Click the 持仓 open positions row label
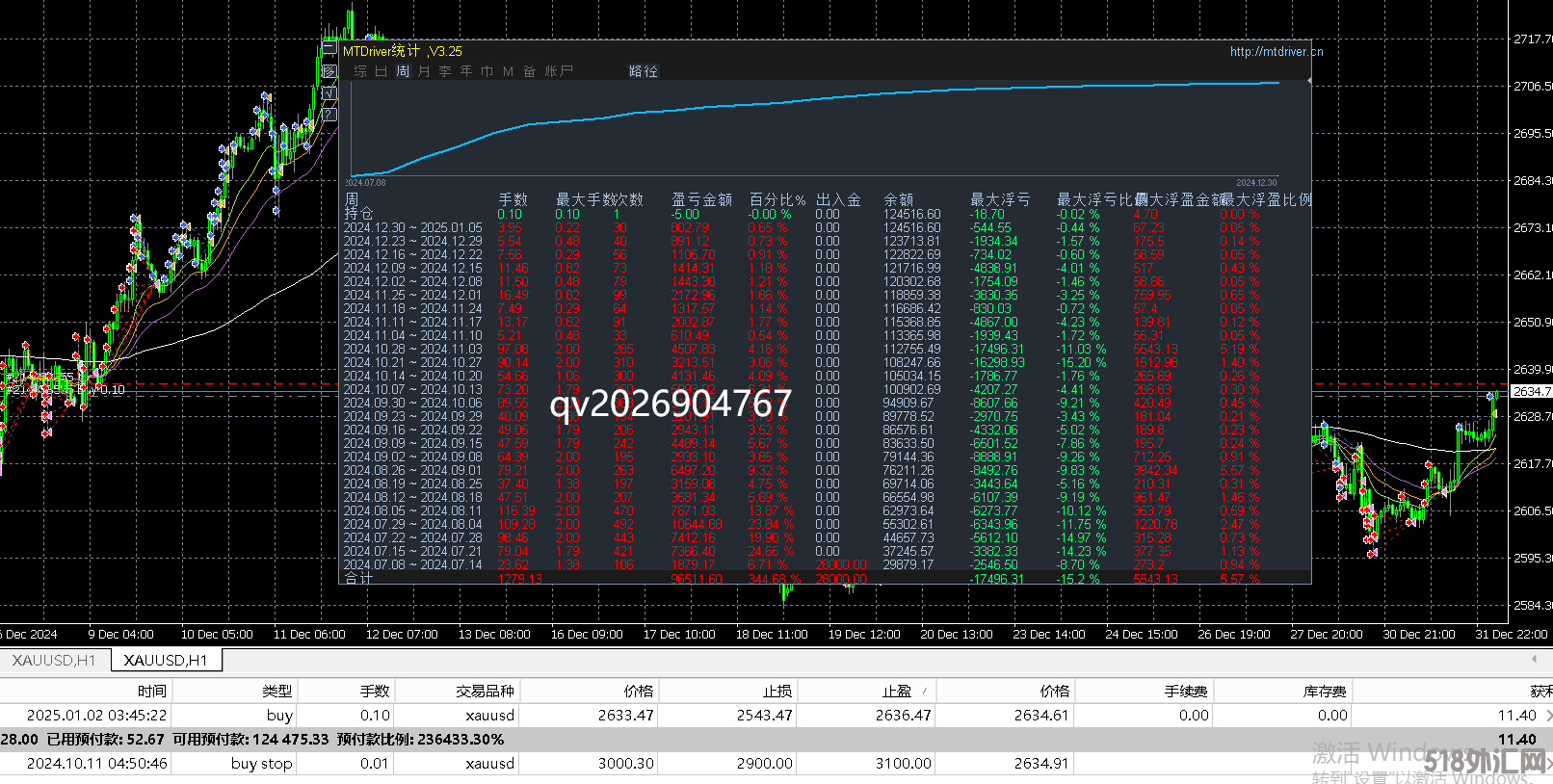 tap(358, 214)
